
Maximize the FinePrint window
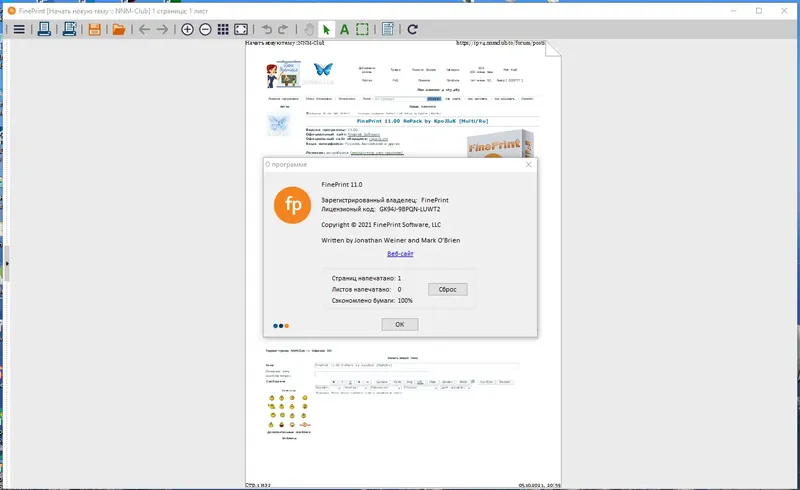tap(759, 11)
